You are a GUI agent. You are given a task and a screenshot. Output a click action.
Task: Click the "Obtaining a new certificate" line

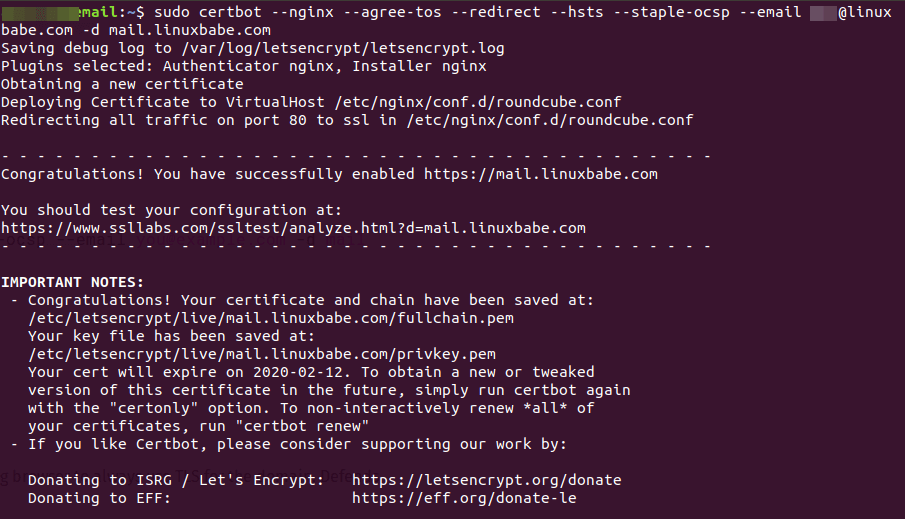coord(122,84)
